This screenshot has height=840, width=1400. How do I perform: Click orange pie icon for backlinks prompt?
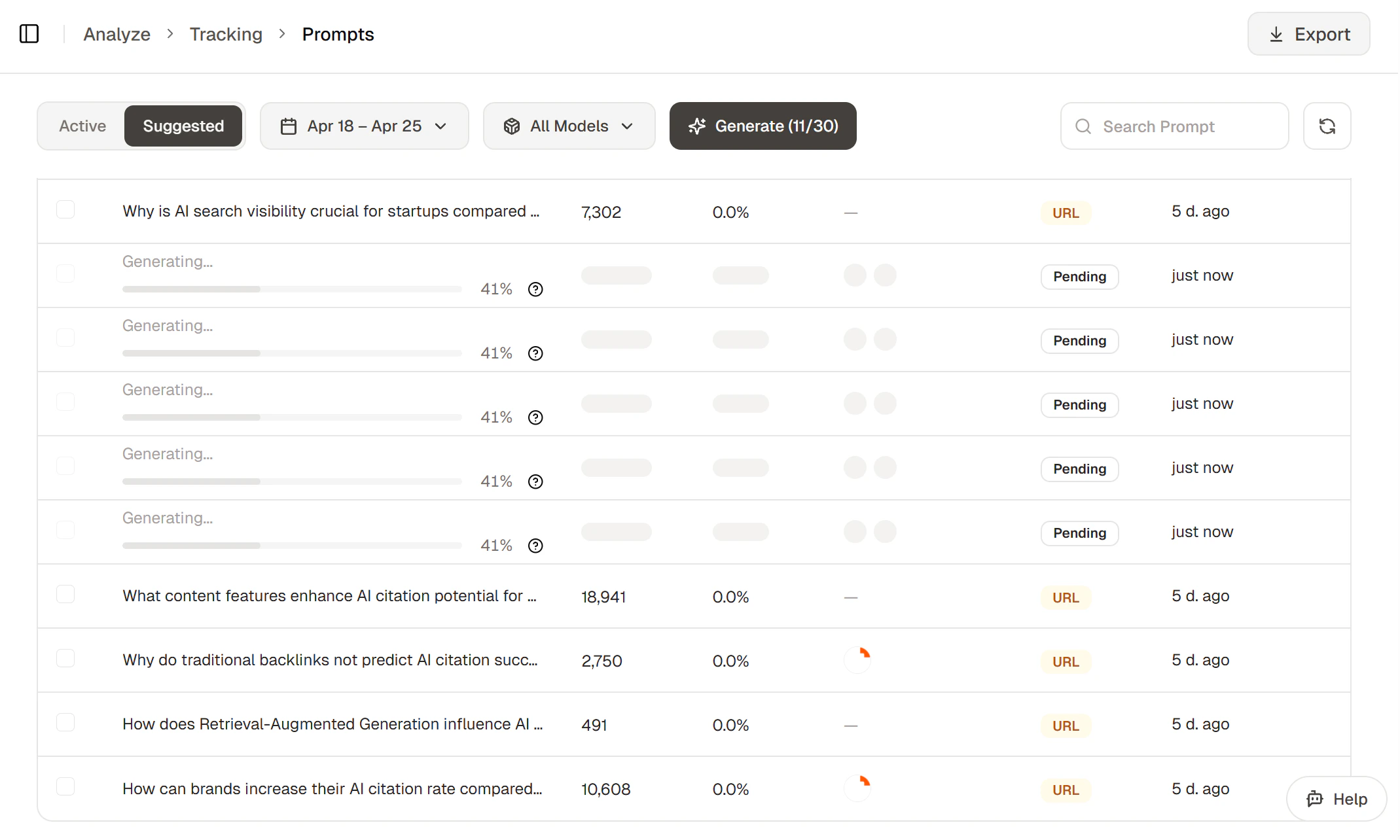[x=857, y=660]
